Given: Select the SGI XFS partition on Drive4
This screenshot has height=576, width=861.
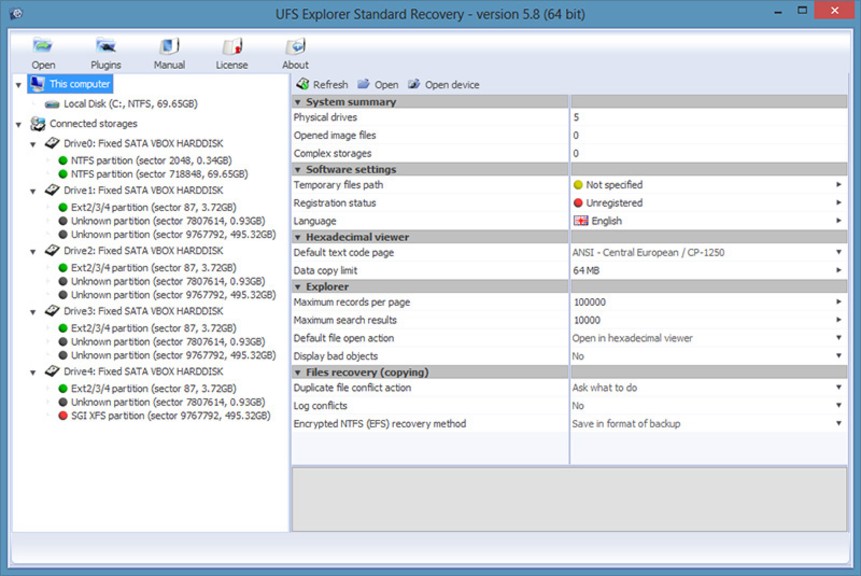Looking at the screenshot, I should click(164, 415).
